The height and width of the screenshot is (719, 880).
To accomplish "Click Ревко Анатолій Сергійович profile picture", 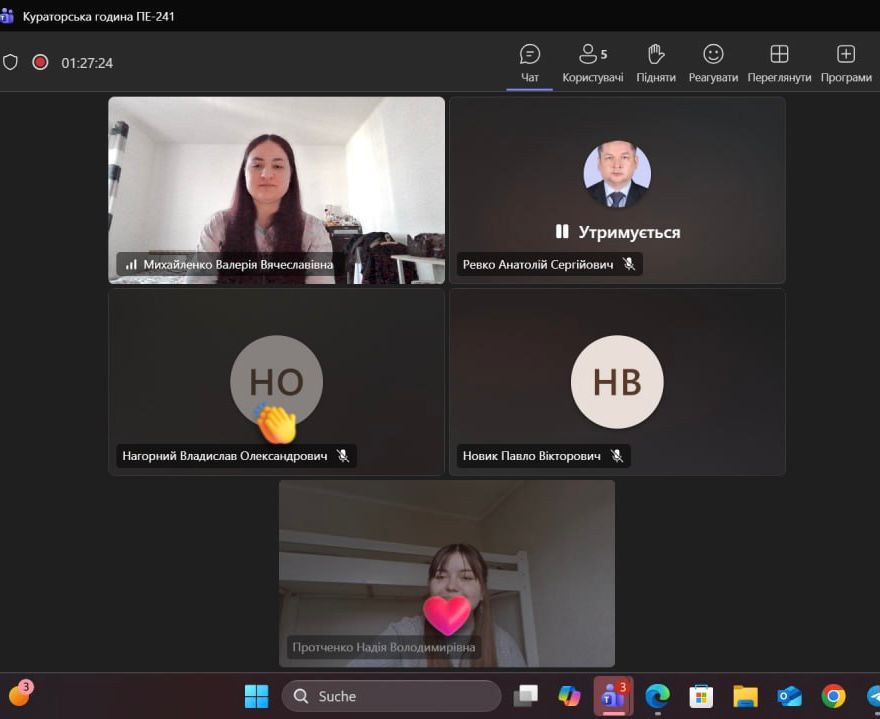I will tap(617, 174).
